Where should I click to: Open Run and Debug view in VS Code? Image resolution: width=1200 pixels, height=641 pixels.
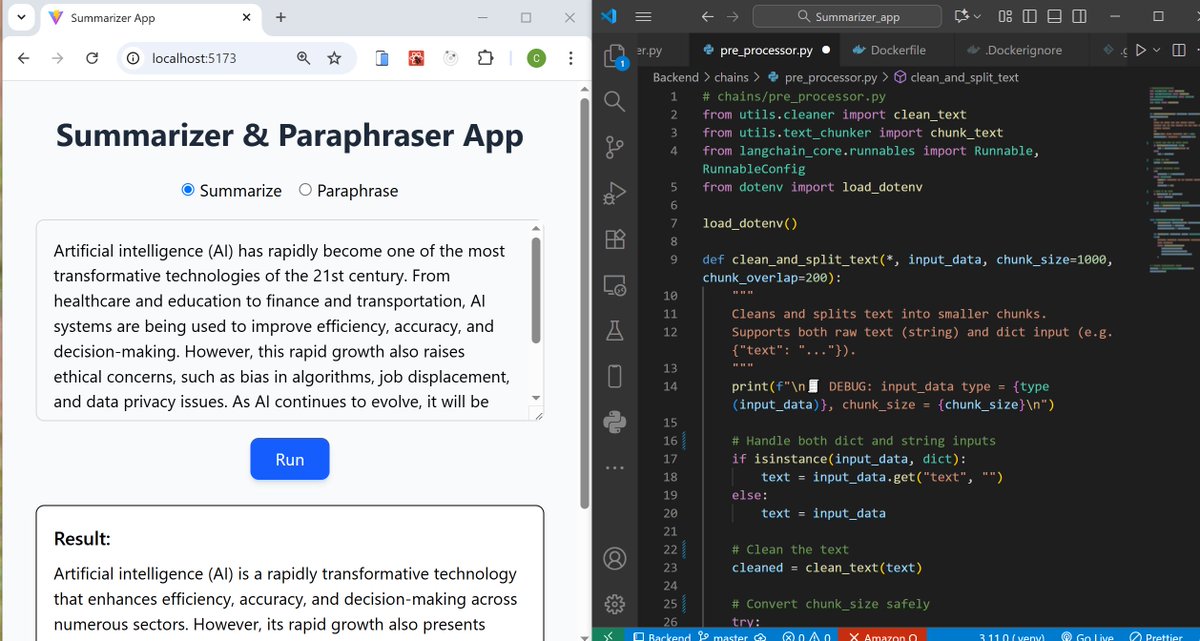(x=614, y=193)
